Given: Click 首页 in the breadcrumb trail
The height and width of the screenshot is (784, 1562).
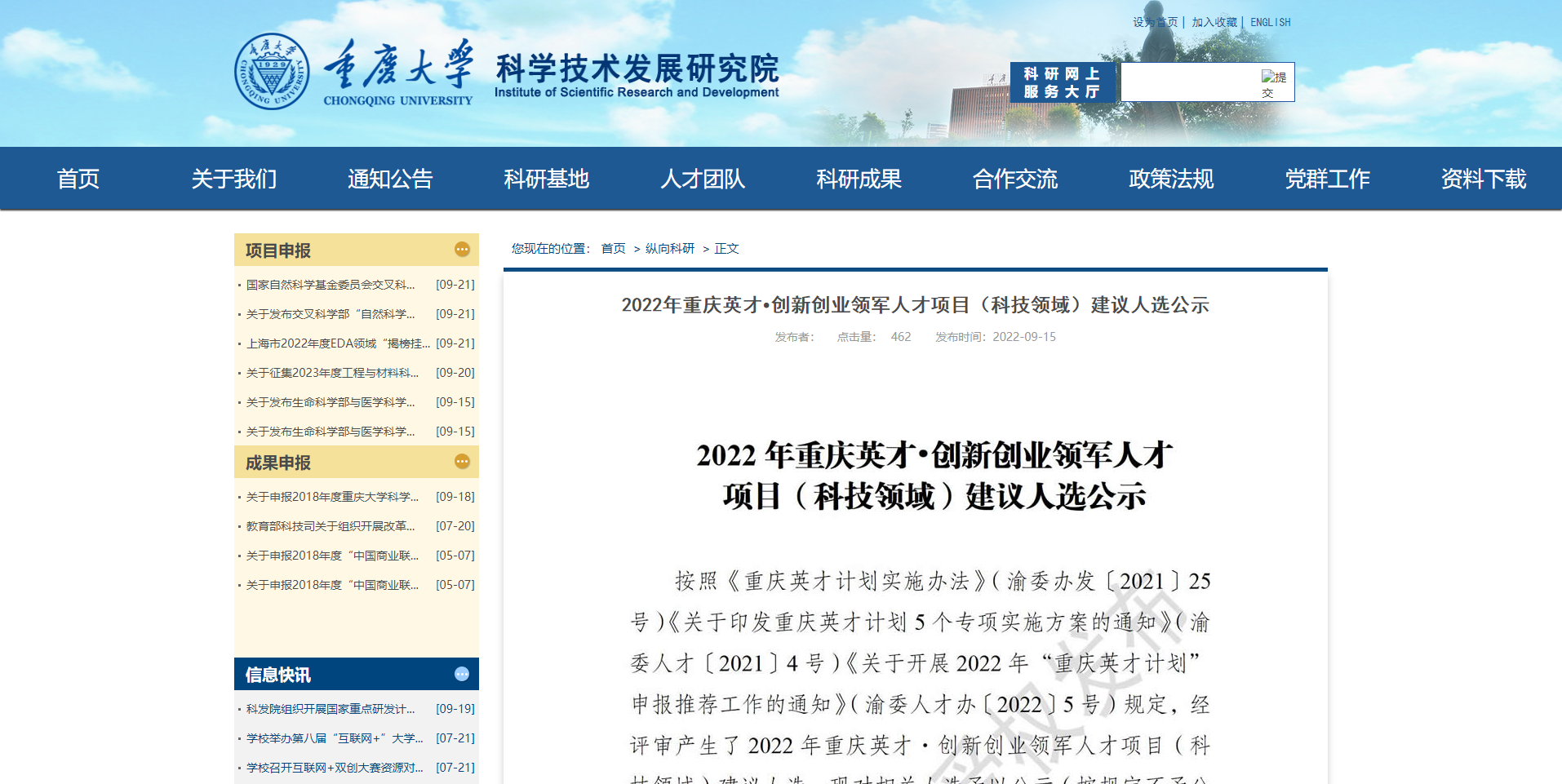Looking at the screenshot, I should 613,249.
